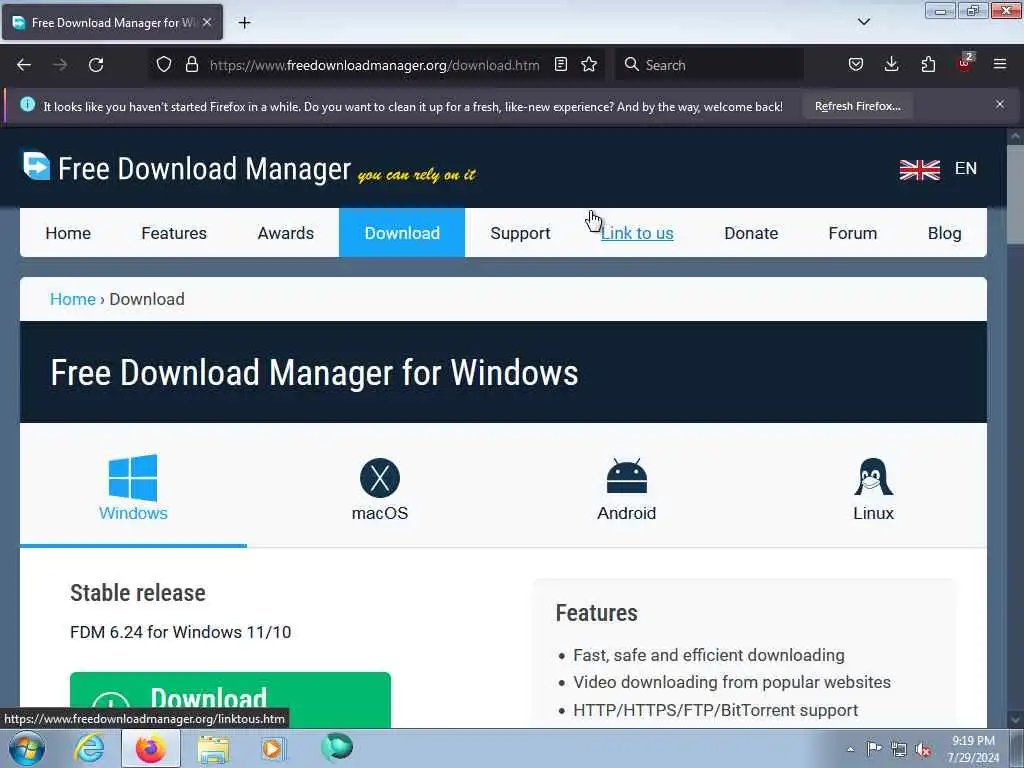
Task: Open the Save to Pocket icon
Action: point(856,64)
